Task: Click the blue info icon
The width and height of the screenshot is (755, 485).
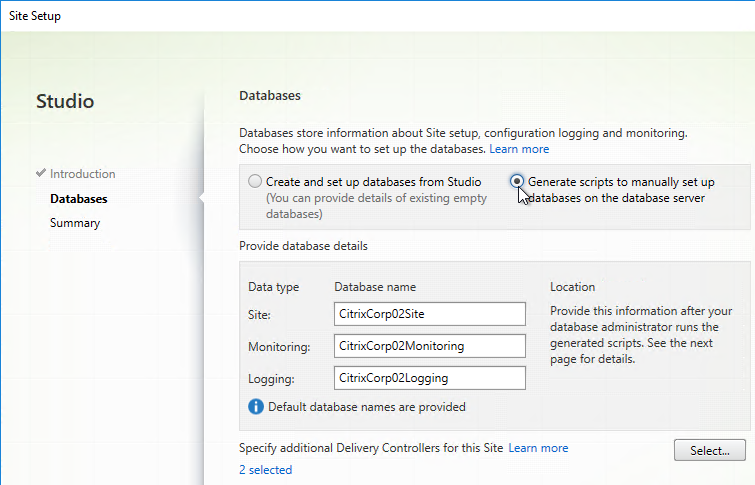Action: point(256,406)
